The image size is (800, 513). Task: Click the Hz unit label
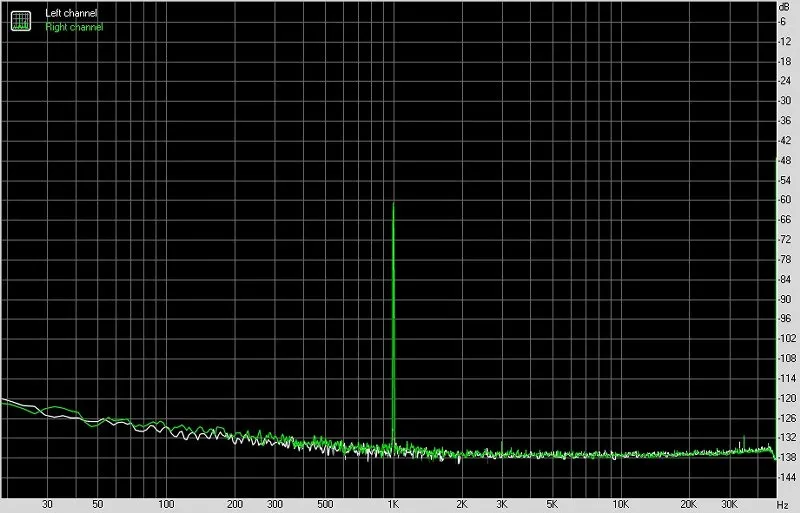(783, 504)
